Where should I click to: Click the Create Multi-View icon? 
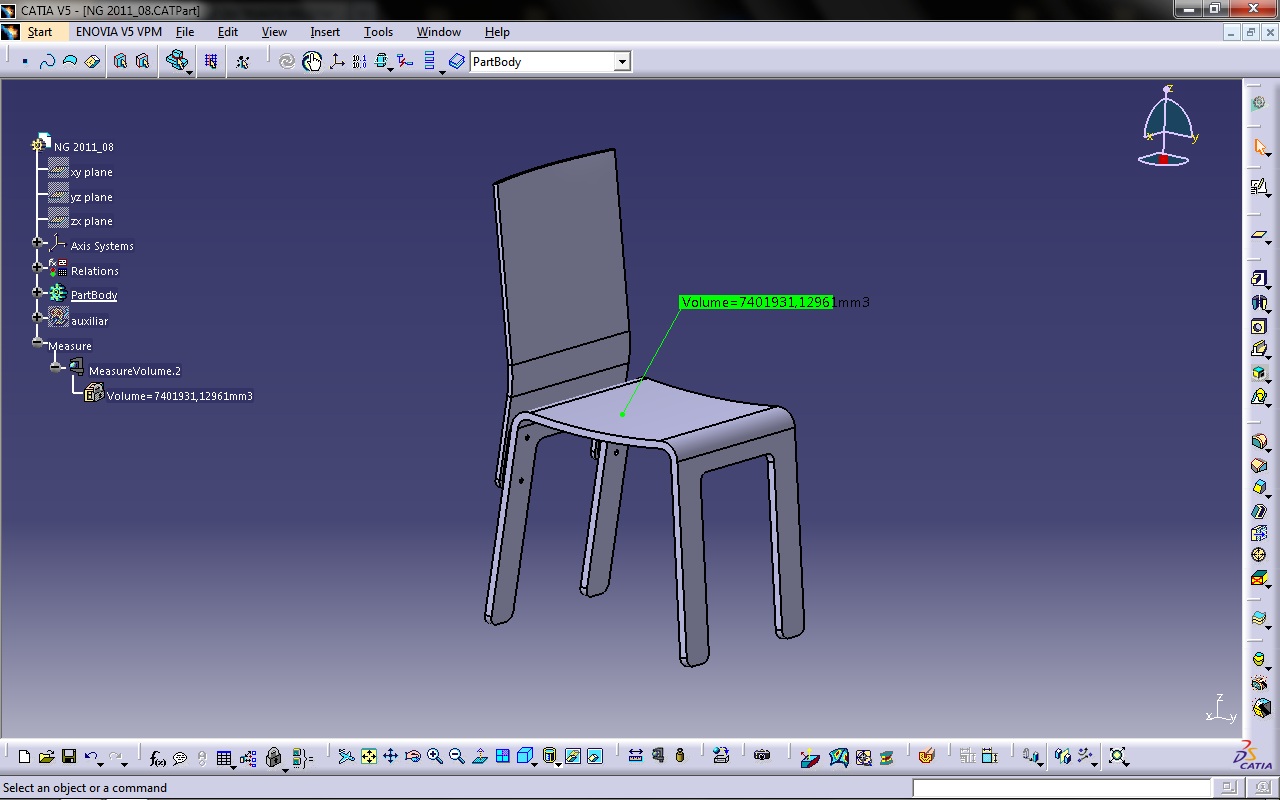tap(503, 757)
